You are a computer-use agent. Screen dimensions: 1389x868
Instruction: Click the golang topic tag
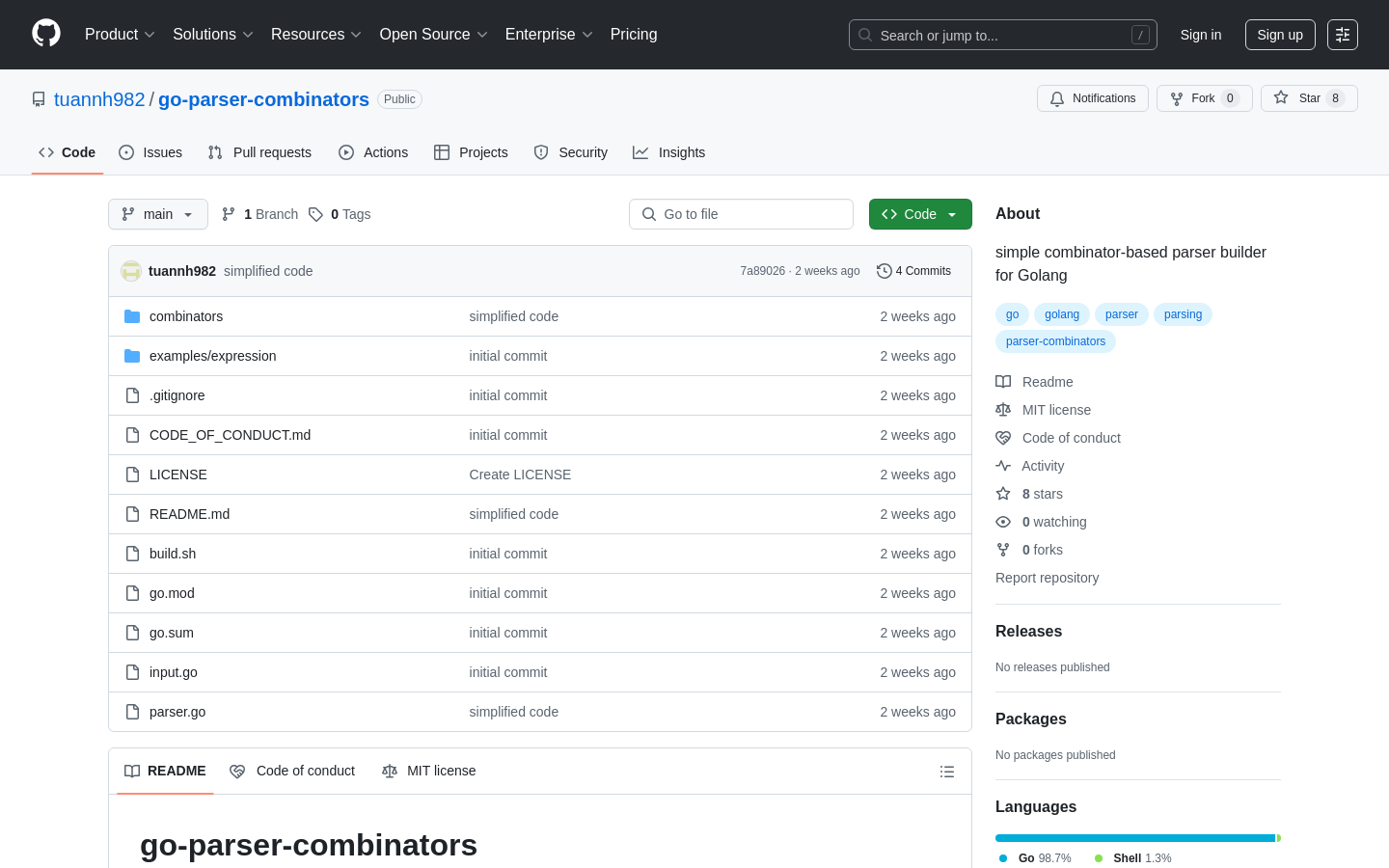1062,314
